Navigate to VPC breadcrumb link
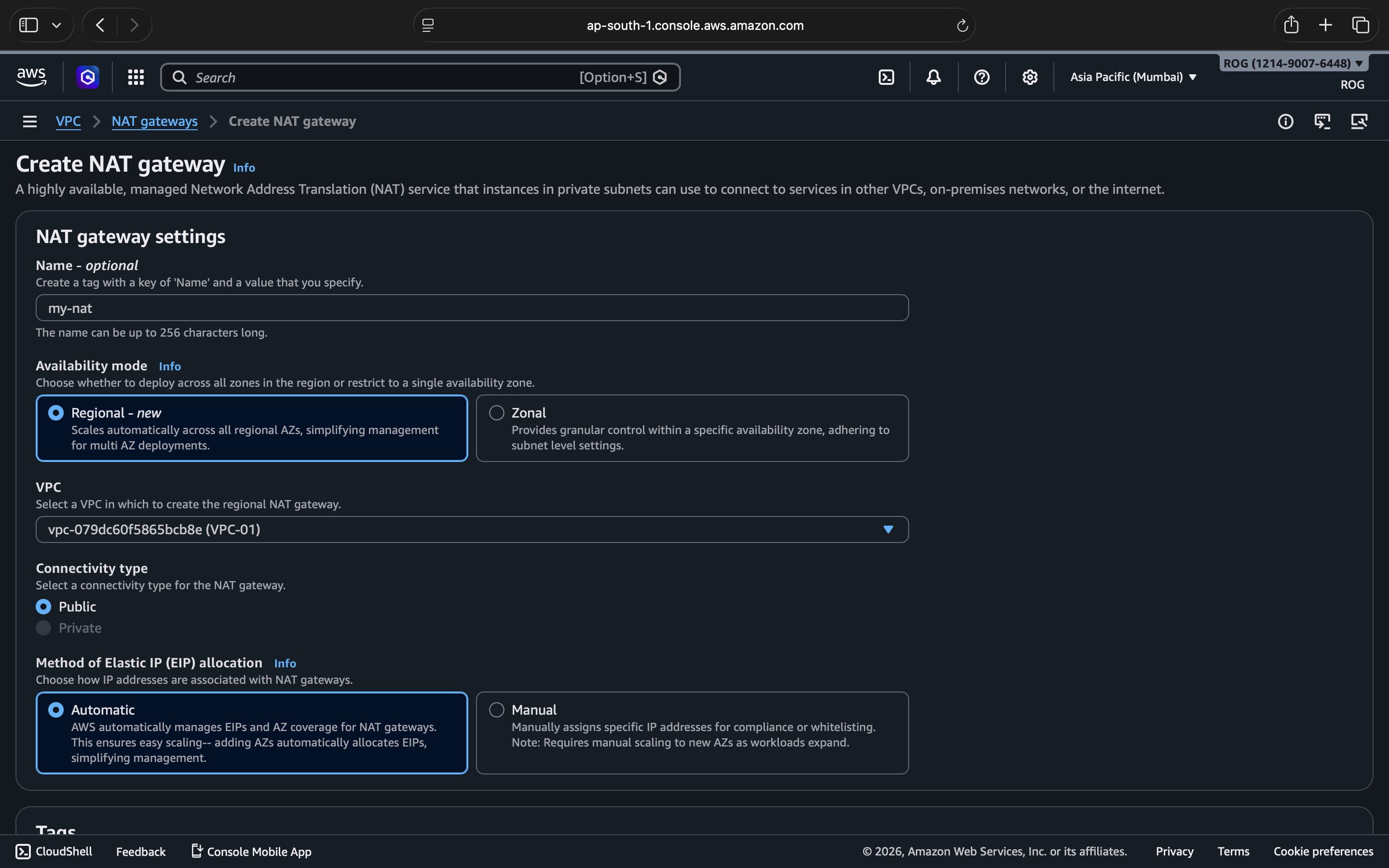1389x868 pixels. (x=68, y=122)
